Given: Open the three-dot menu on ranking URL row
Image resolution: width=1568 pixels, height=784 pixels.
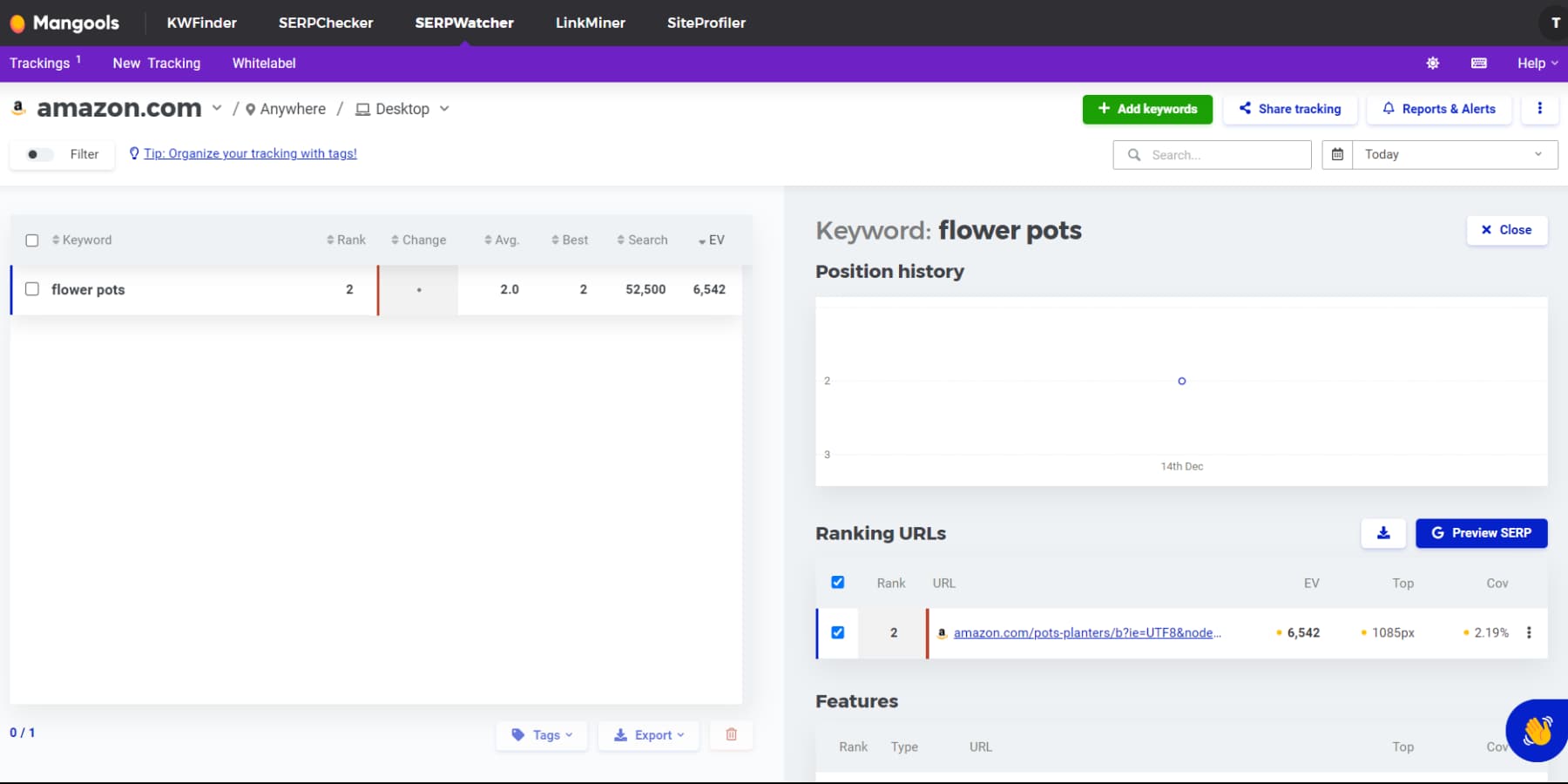Looking at the screenshot, I should 1530,632.
